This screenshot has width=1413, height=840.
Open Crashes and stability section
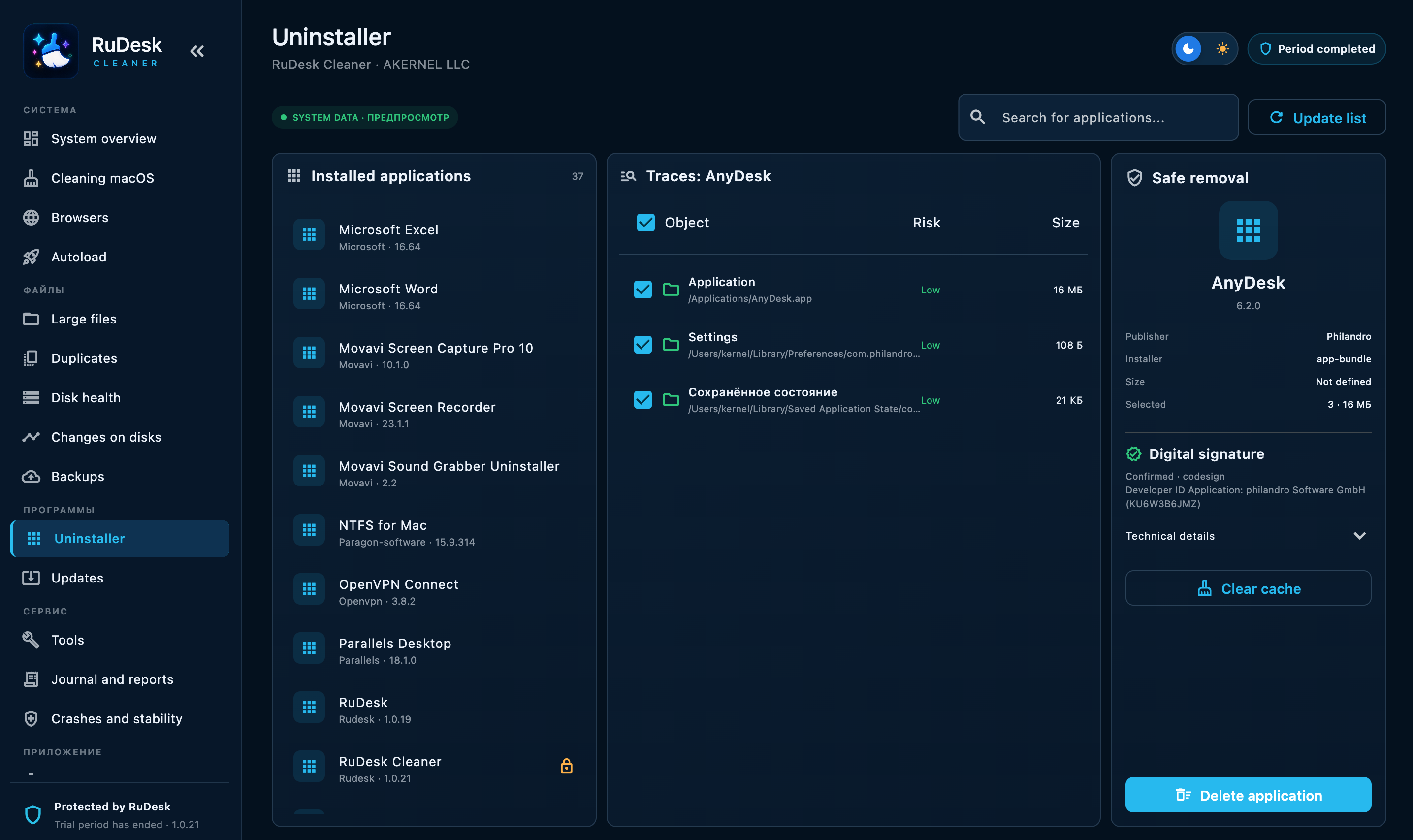click(x=120, y=718)
